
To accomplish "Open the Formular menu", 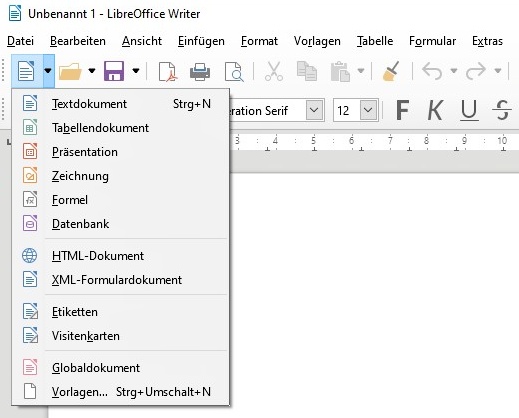I will 432,41.
